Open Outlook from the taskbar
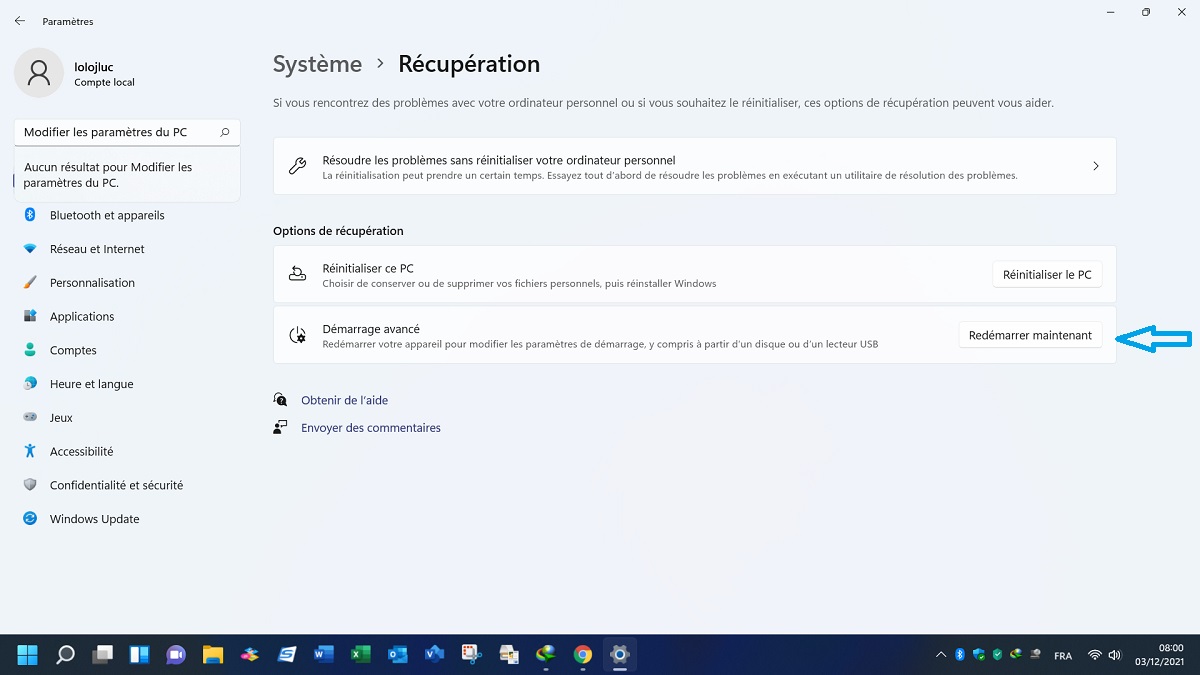This screenshot has width=1200, height=675. pyautogui.click(x=397, y=655)
